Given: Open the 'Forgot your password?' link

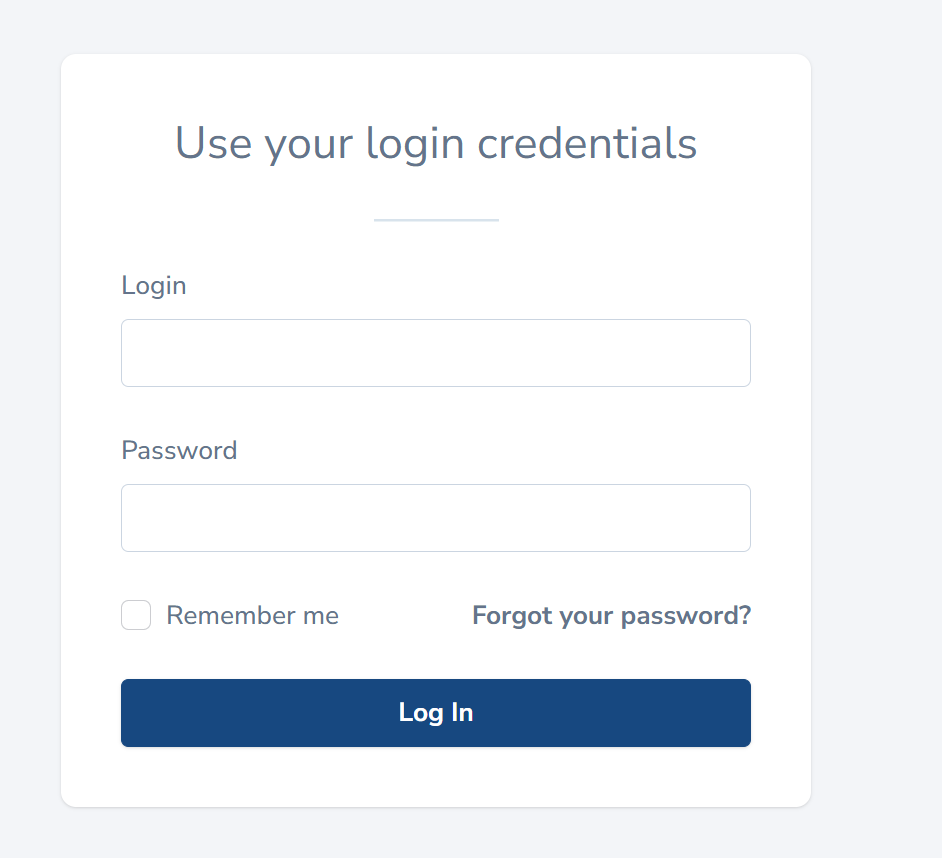Looking at the screenshot, I should coord(611,615).
